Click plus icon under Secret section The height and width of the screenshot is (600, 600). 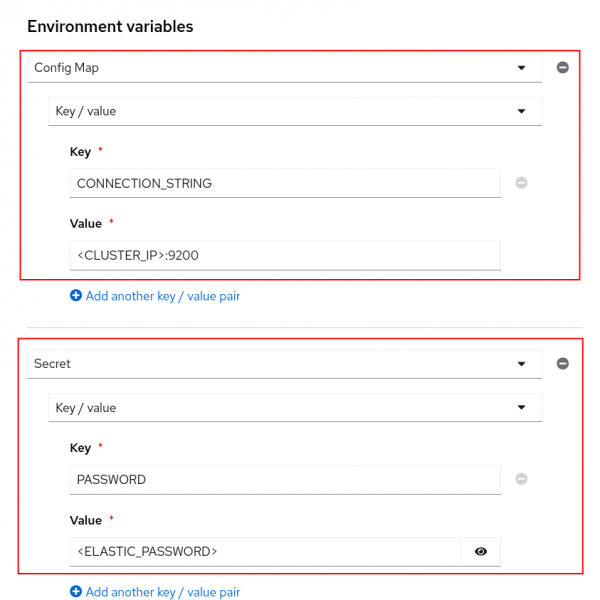coord(76,592)
